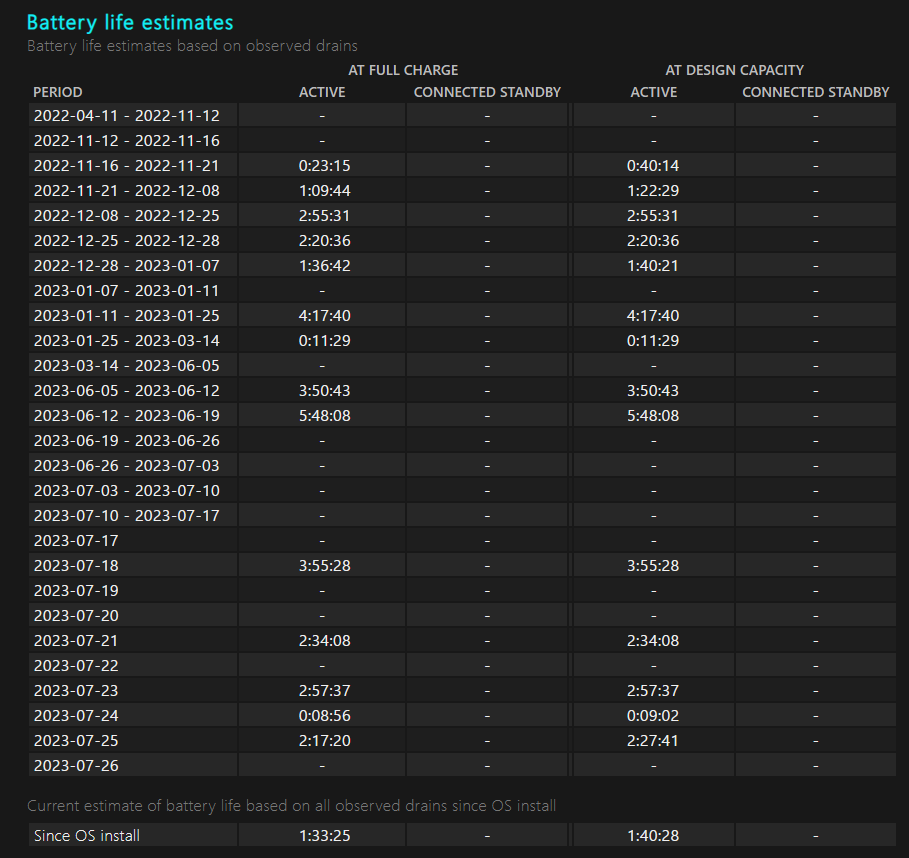
Task: Click the "2023-07-25" period row label
Action: click(76, 740)
